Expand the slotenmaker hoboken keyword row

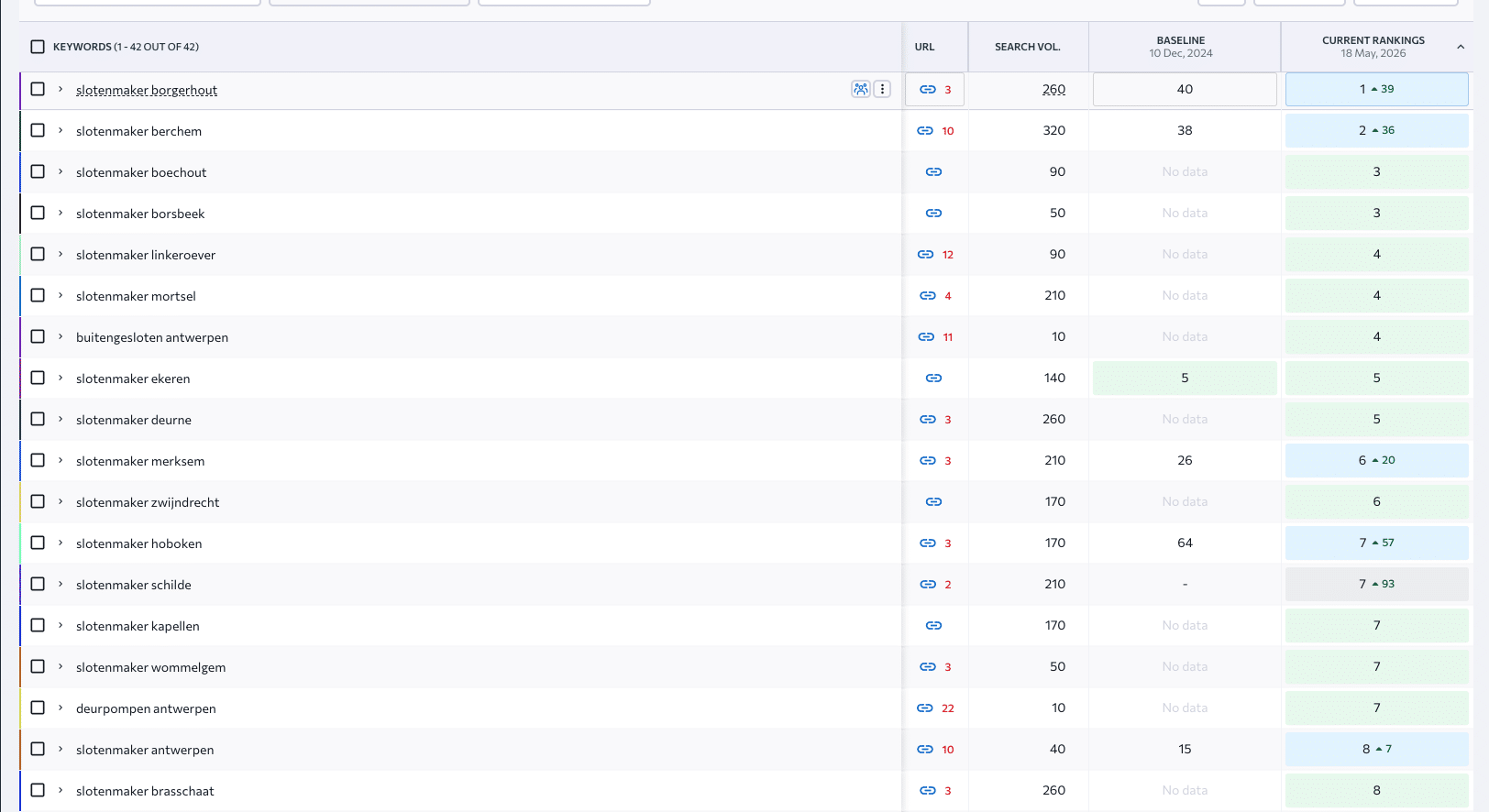click(x=61, y=543)
